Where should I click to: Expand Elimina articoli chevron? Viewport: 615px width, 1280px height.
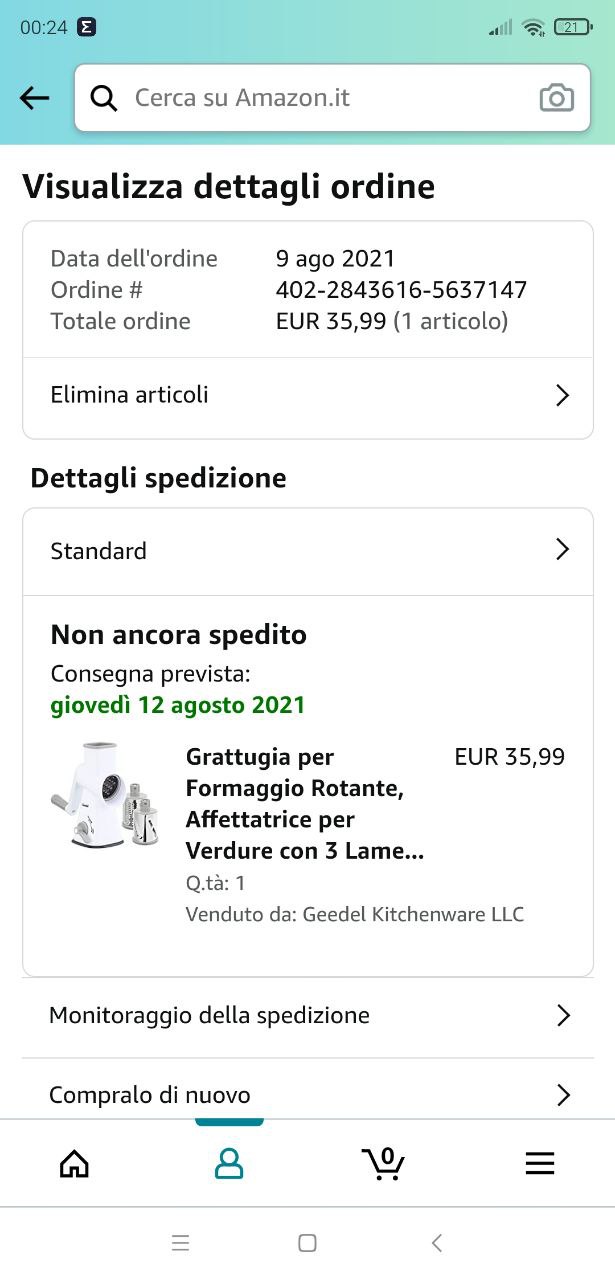click(x=562, y=395)
